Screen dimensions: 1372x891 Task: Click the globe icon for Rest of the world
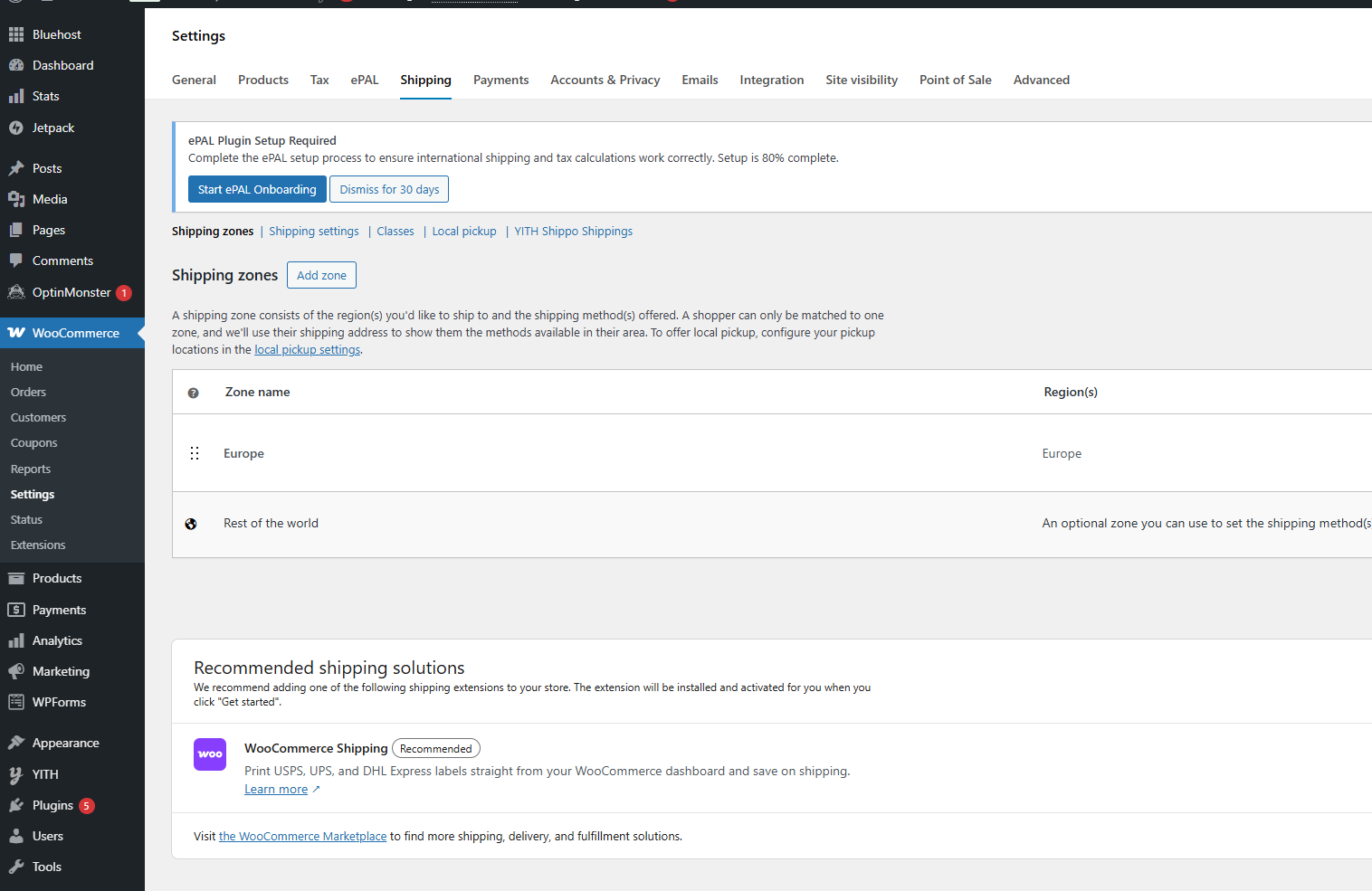pos(191,524)
